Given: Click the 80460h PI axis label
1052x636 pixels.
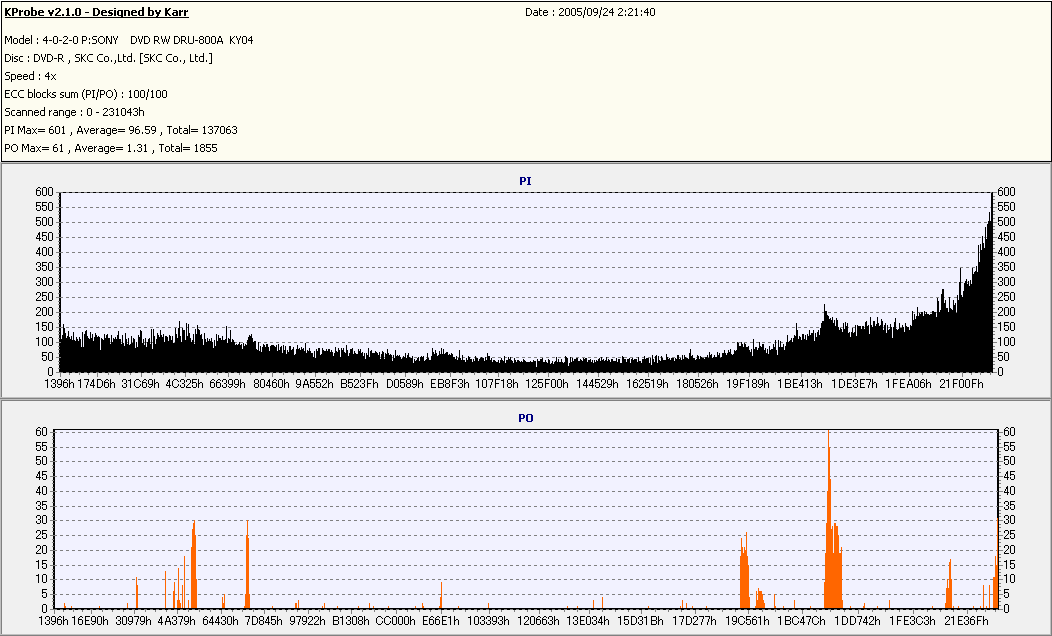Looking at the screenshot, I should click(x=271, y=384).
